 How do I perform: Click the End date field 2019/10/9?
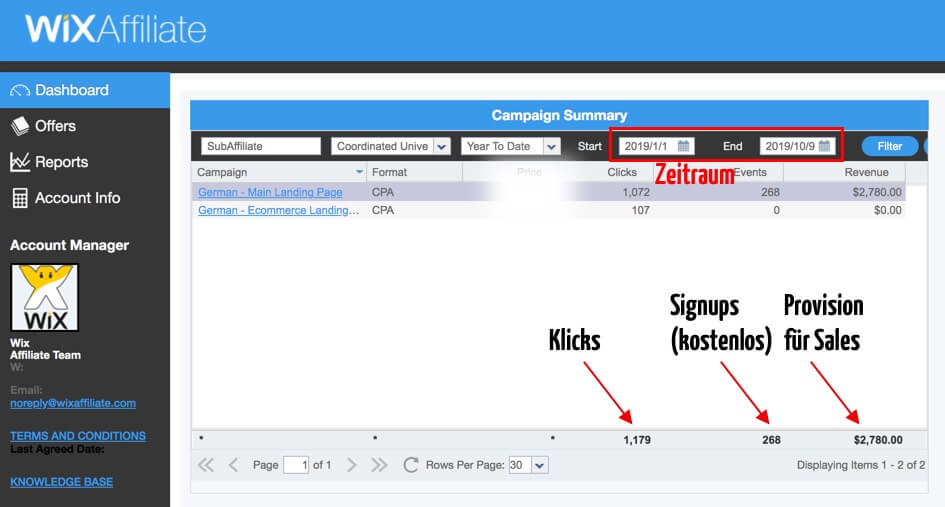point(789,146)
